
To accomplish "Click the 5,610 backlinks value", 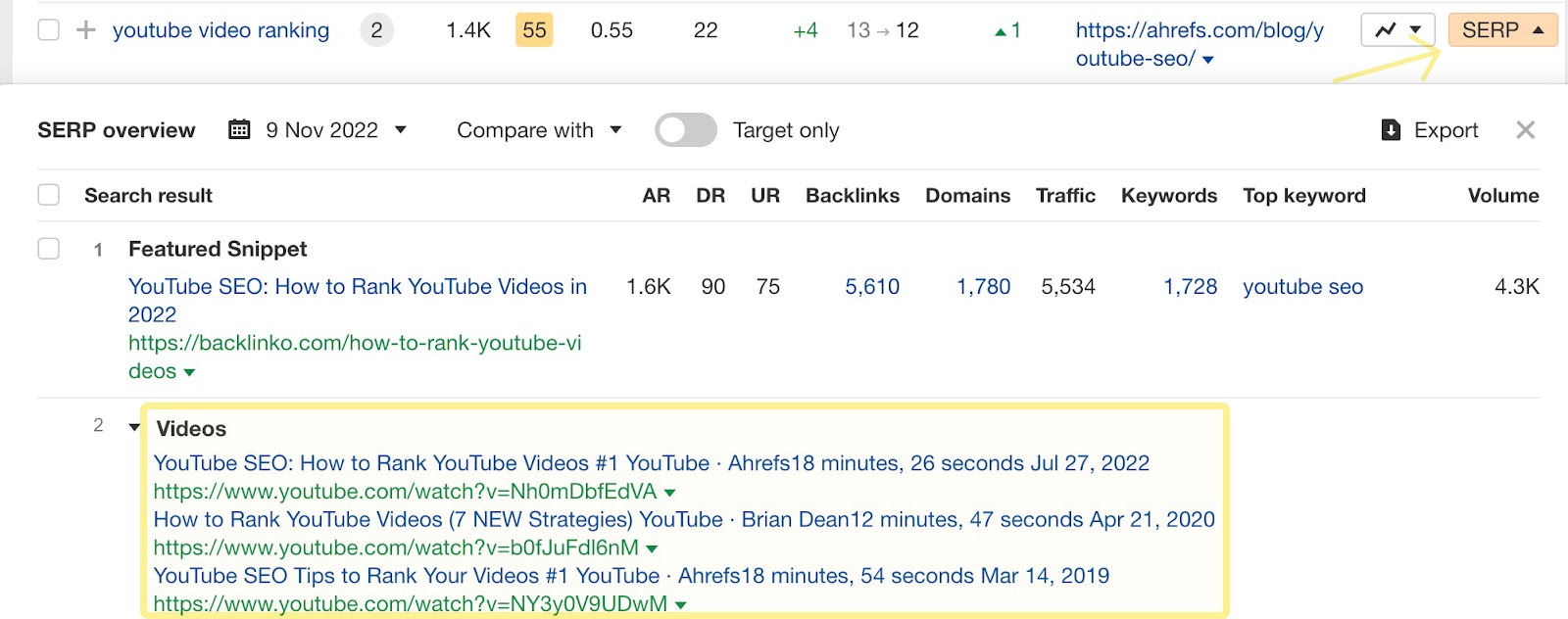I will [x=872, y=287].
